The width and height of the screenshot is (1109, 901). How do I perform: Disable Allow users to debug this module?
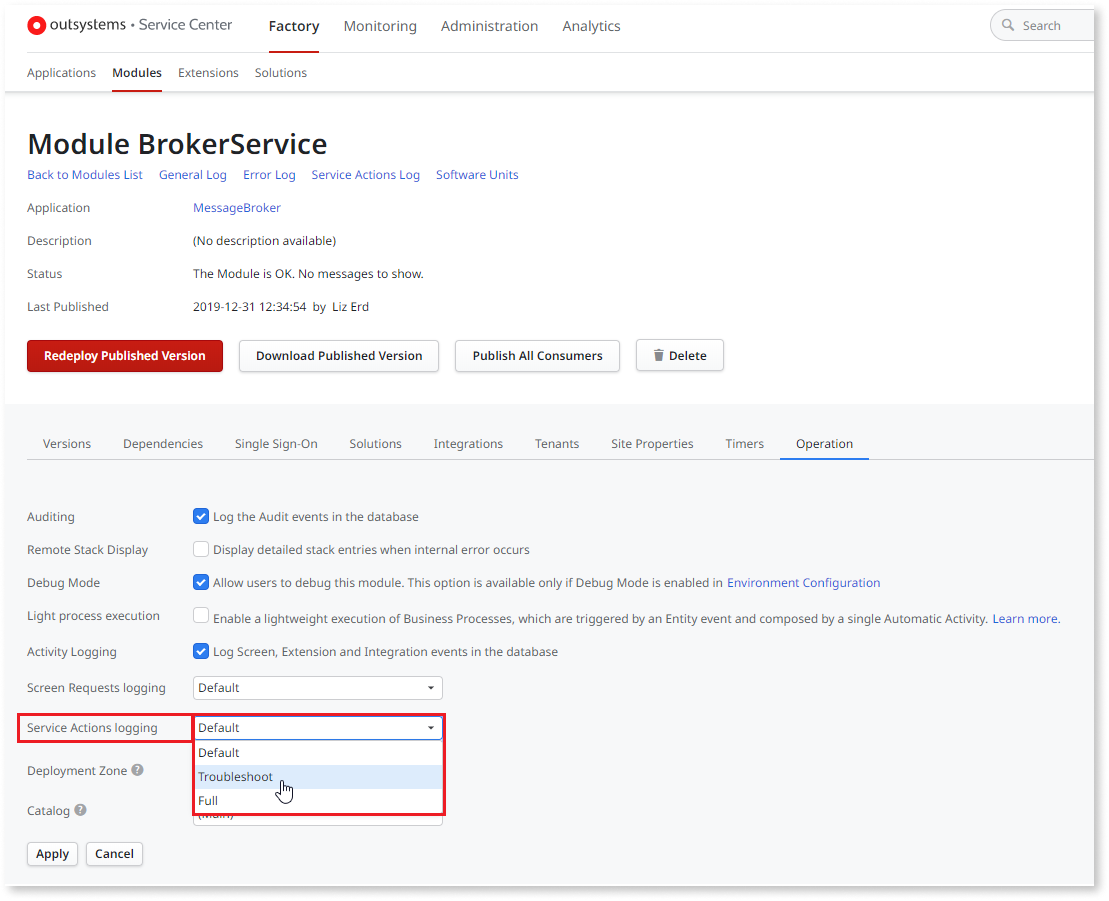click(x=201, y=582)
